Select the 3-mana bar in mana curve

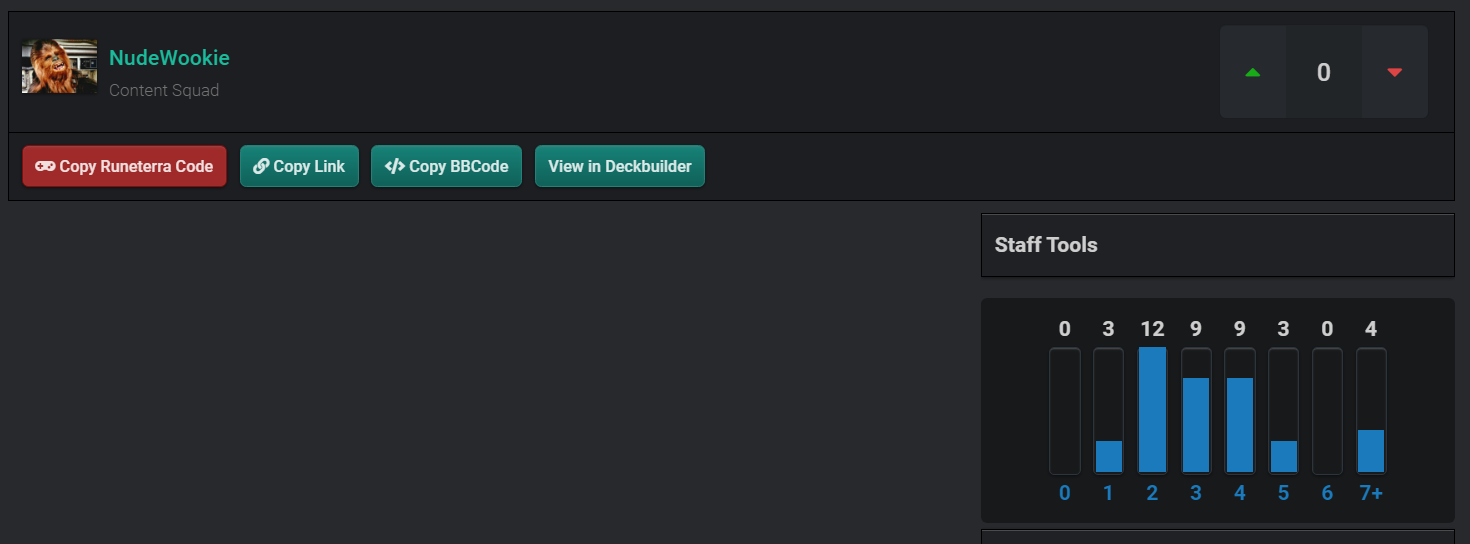pyautogui.click(x=1196, y=424)
